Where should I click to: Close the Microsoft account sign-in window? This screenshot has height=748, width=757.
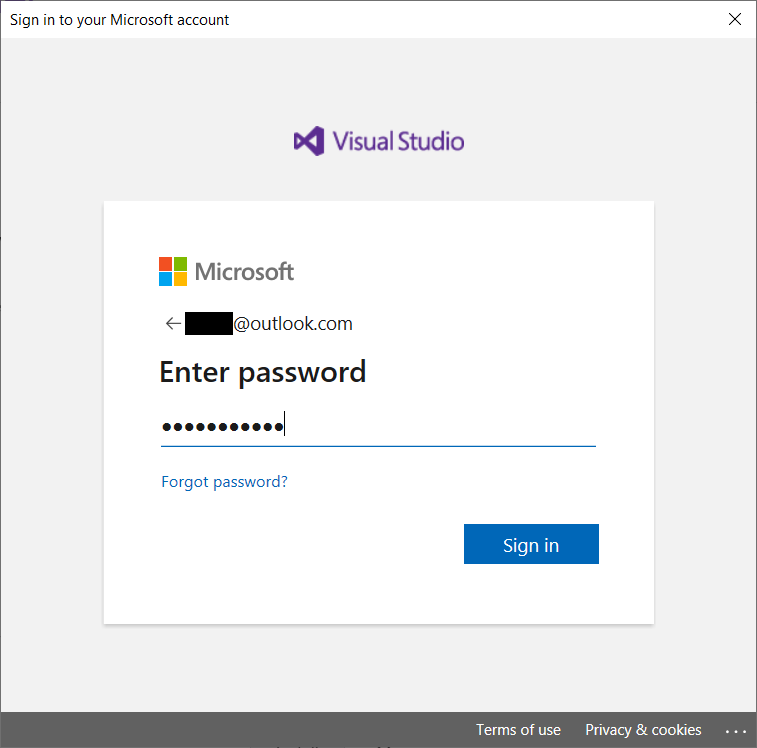pyautogui.click(x=735, y=19)
